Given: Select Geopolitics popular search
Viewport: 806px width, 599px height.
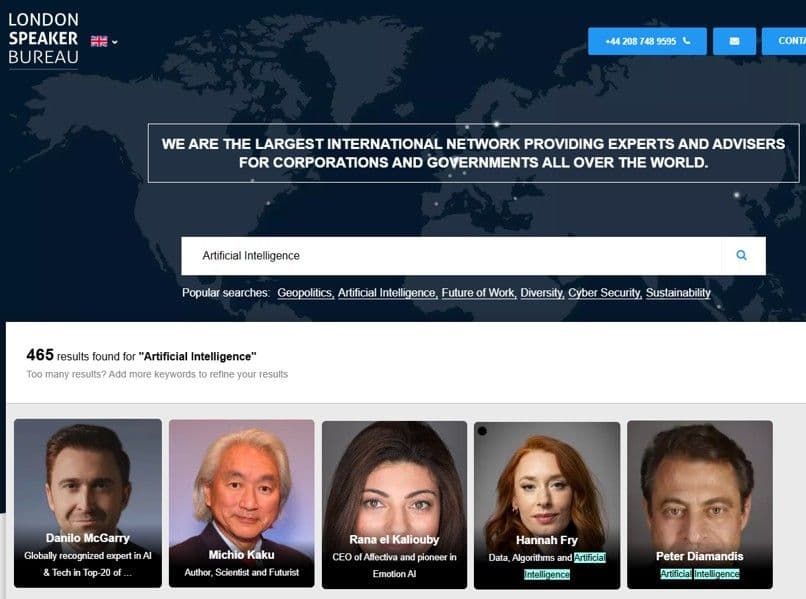Looking at the screenshot, I should (x=305, y=293).
